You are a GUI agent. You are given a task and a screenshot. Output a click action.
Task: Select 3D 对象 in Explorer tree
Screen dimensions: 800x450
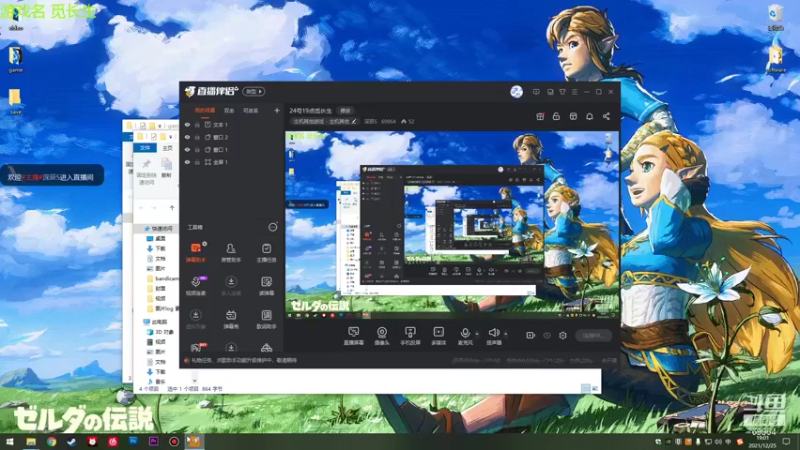point(161,332)
